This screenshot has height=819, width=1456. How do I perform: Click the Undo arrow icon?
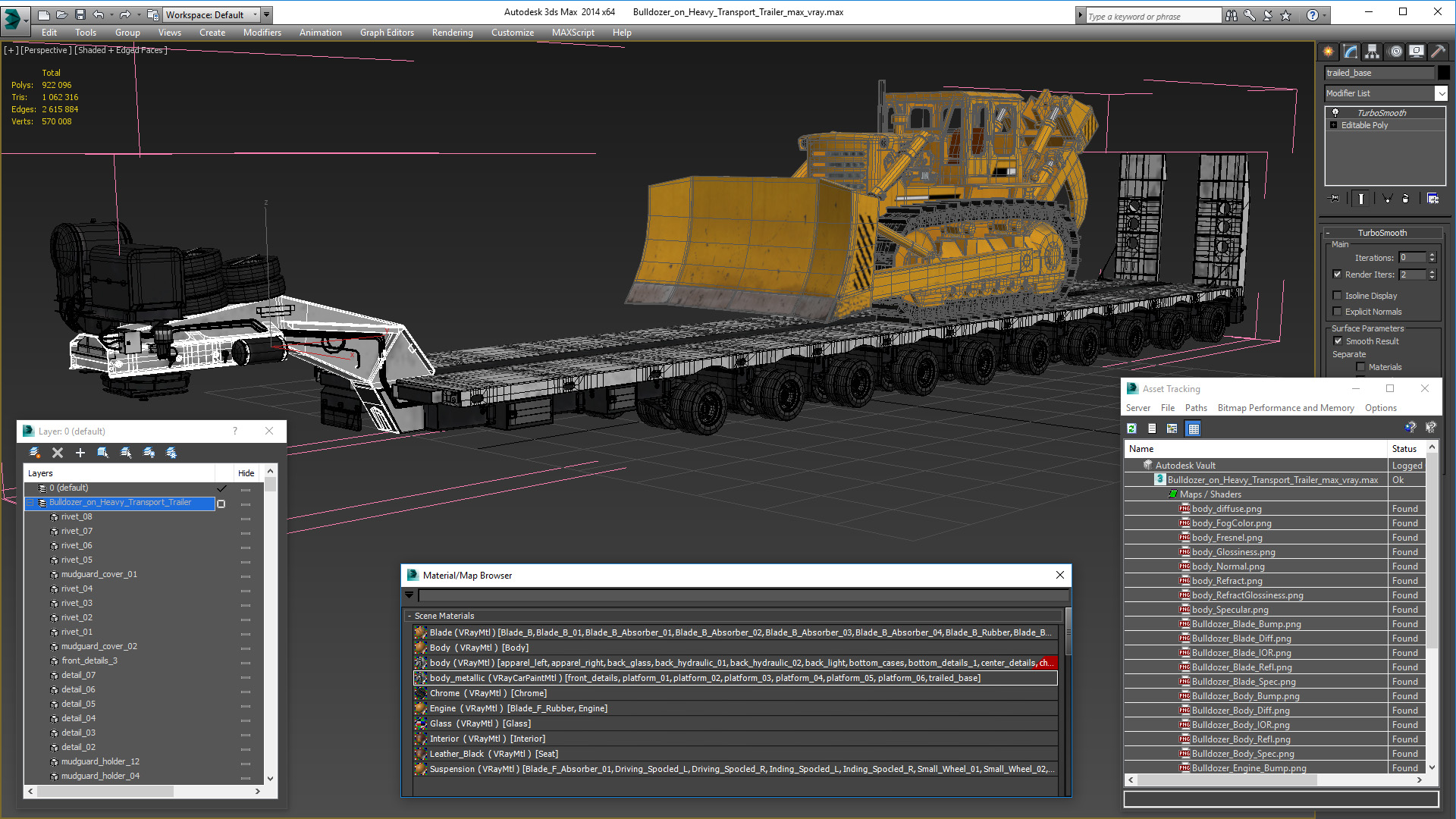[x=98, y=14]
